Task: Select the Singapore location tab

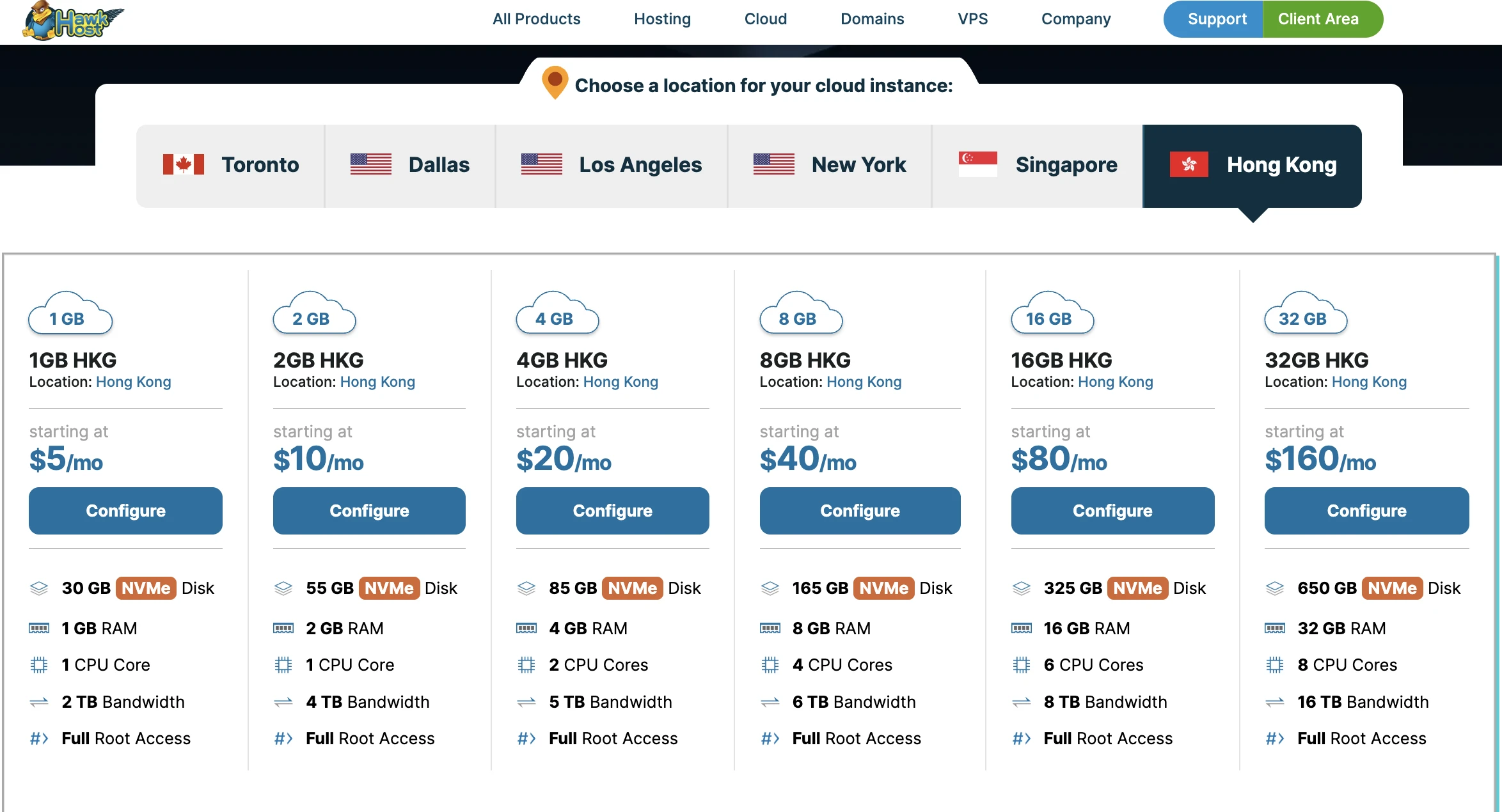Action: [x=1038, y=166]
